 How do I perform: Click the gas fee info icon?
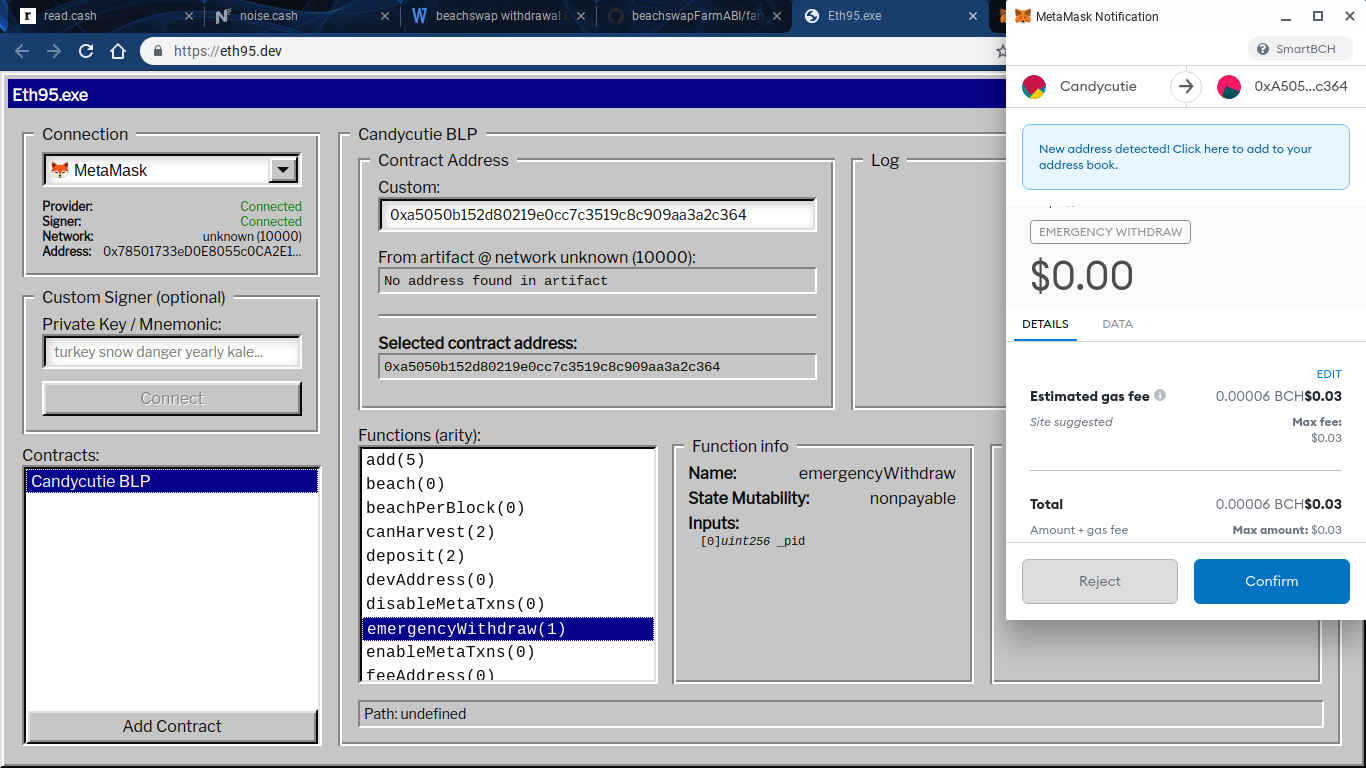pos(1160,396)
